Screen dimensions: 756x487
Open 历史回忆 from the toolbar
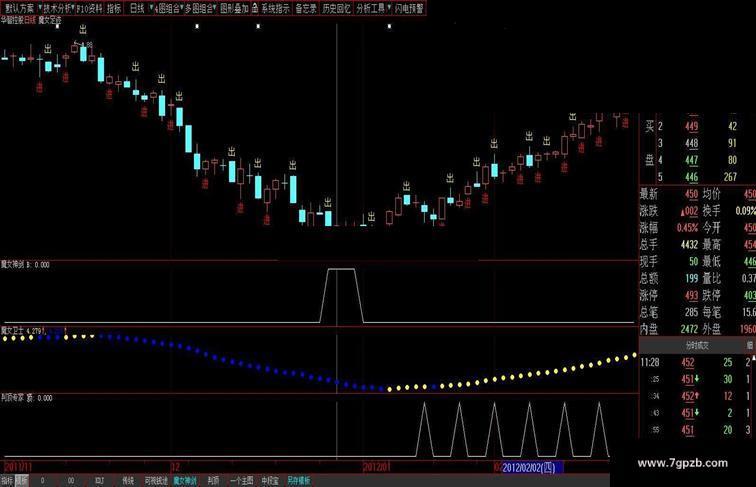click(336, 8)
